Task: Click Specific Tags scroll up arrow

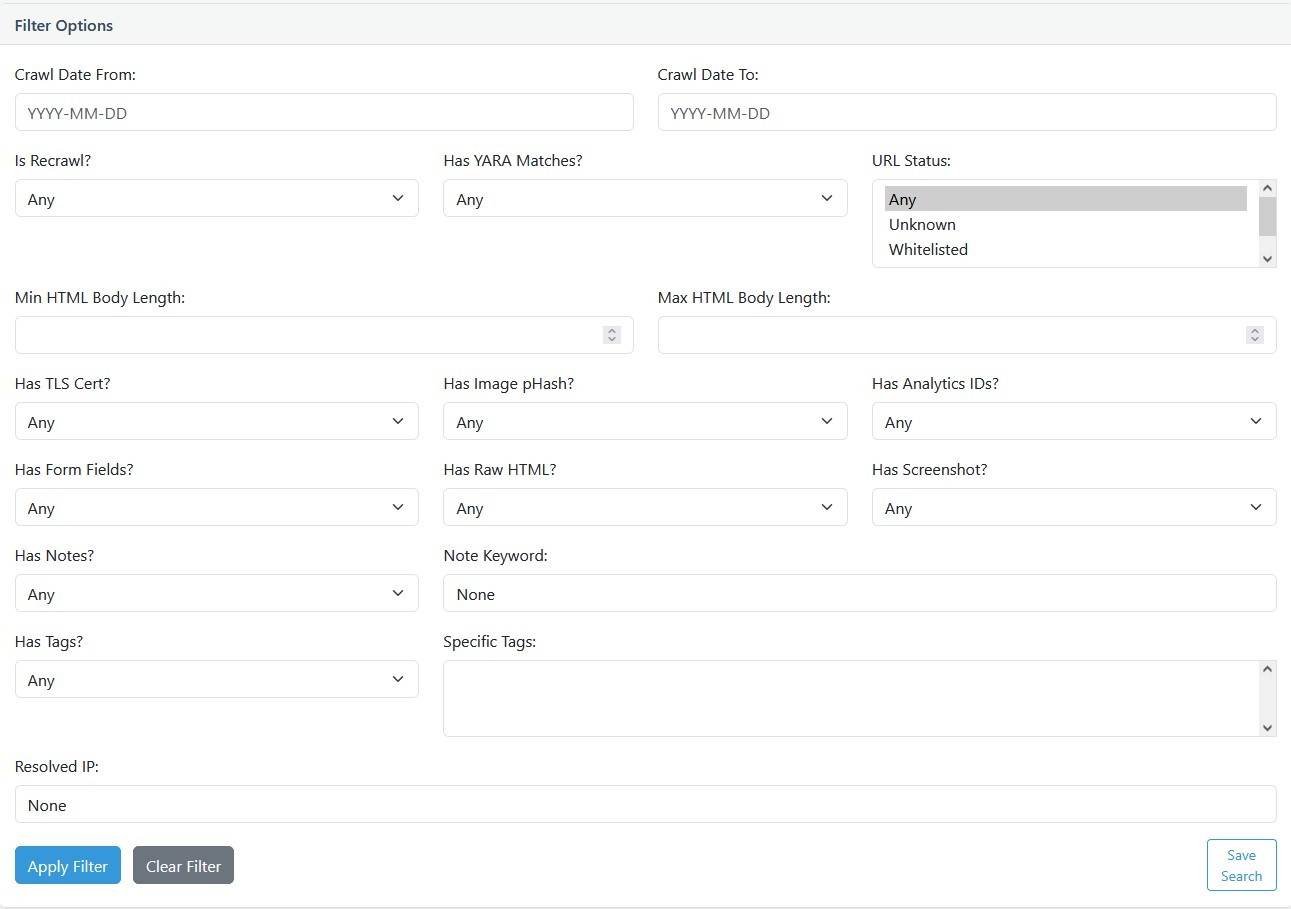Action: 1268,669
